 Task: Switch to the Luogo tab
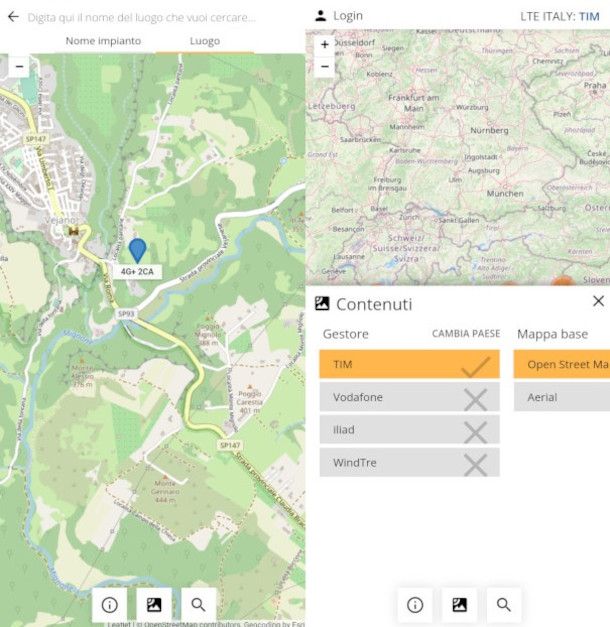205,41
